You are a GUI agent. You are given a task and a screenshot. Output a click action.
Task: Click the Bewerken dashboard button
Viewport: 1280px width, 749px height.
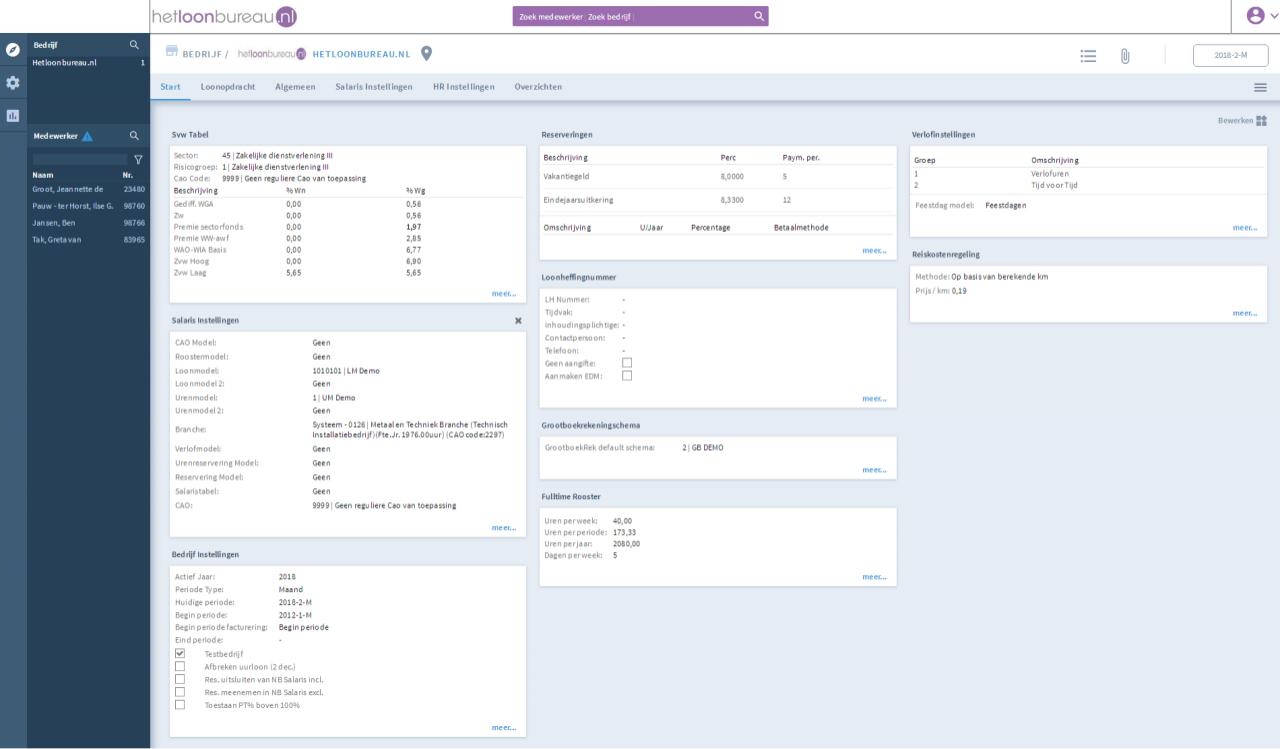click(1241, 121)
